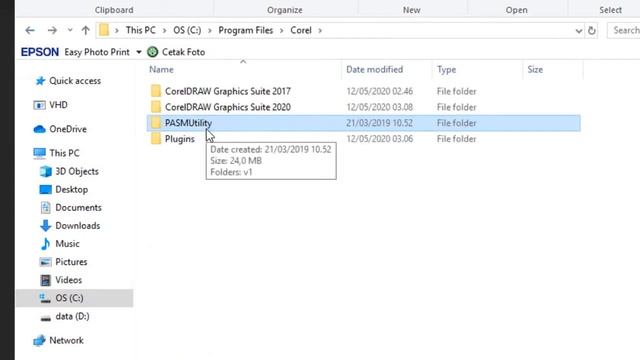Viewport: 640px width, 360px height.
Task: Open Quick access in navigation pane
Action: click(75, 81)
